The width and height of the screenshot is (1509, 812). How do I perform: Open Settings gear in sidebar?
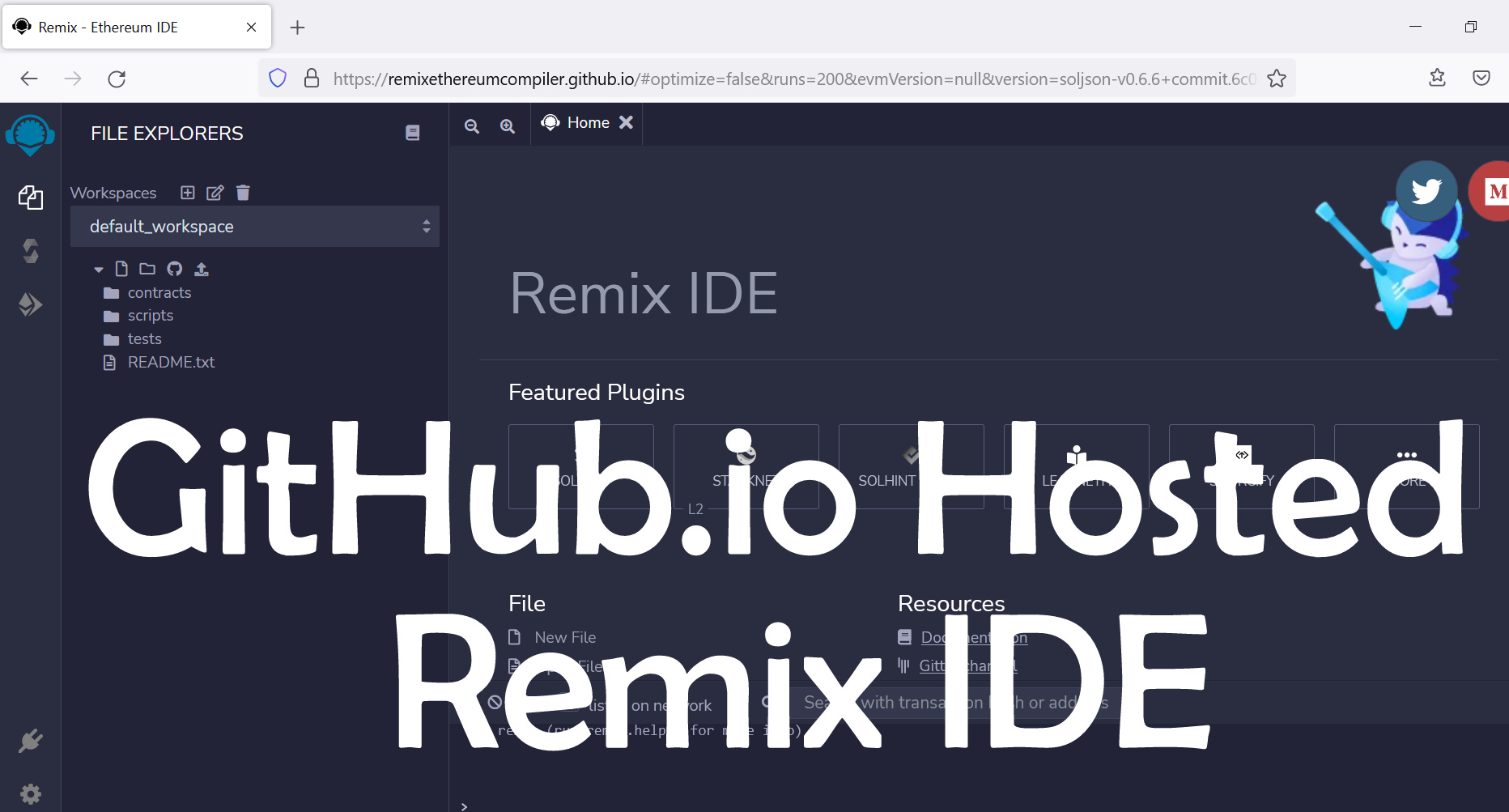pyautogui.click(x=30, y=794)
